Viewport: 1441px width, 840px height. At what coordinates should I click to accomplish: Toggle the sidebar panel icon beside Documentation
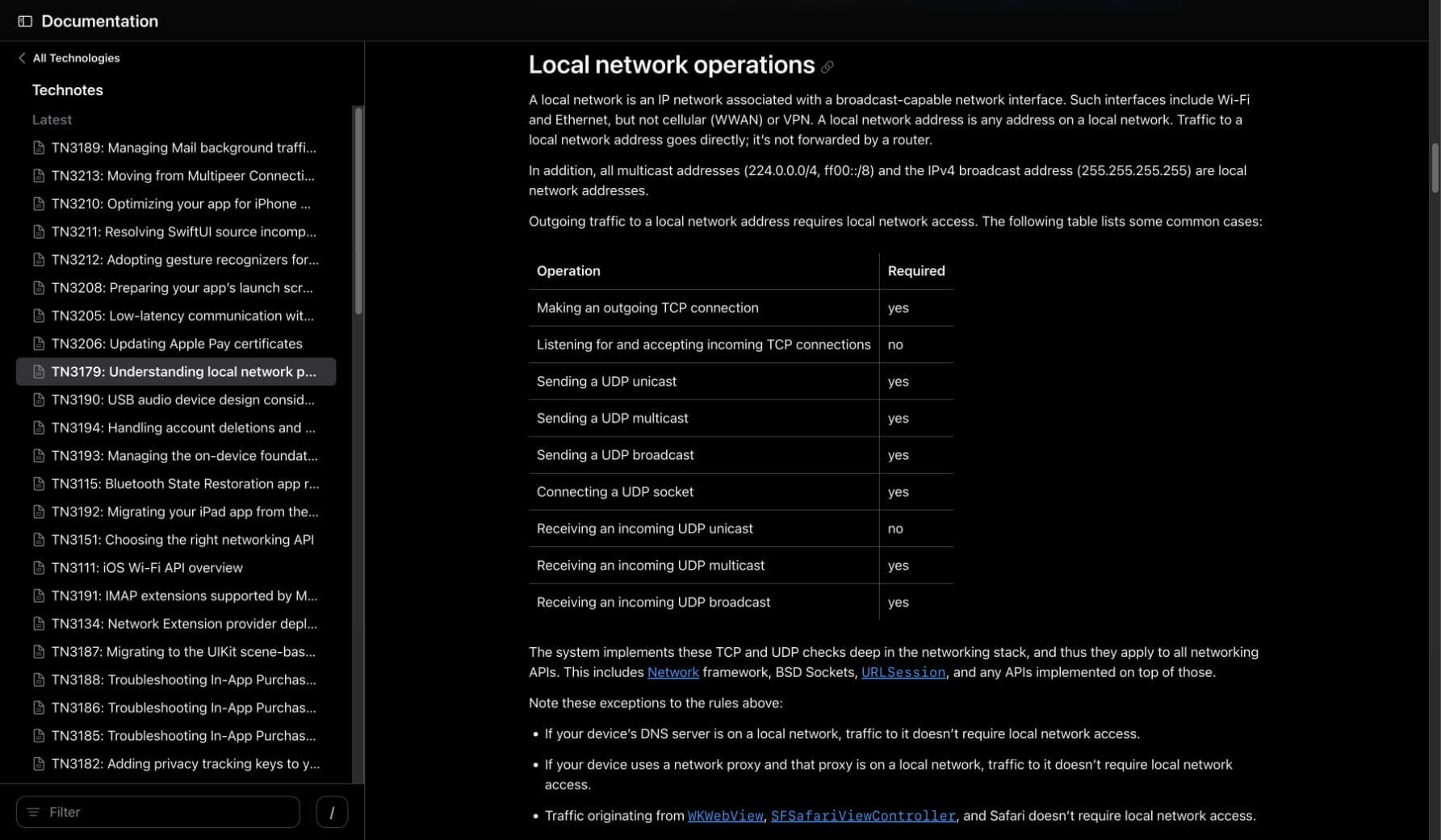click(25, 21)
